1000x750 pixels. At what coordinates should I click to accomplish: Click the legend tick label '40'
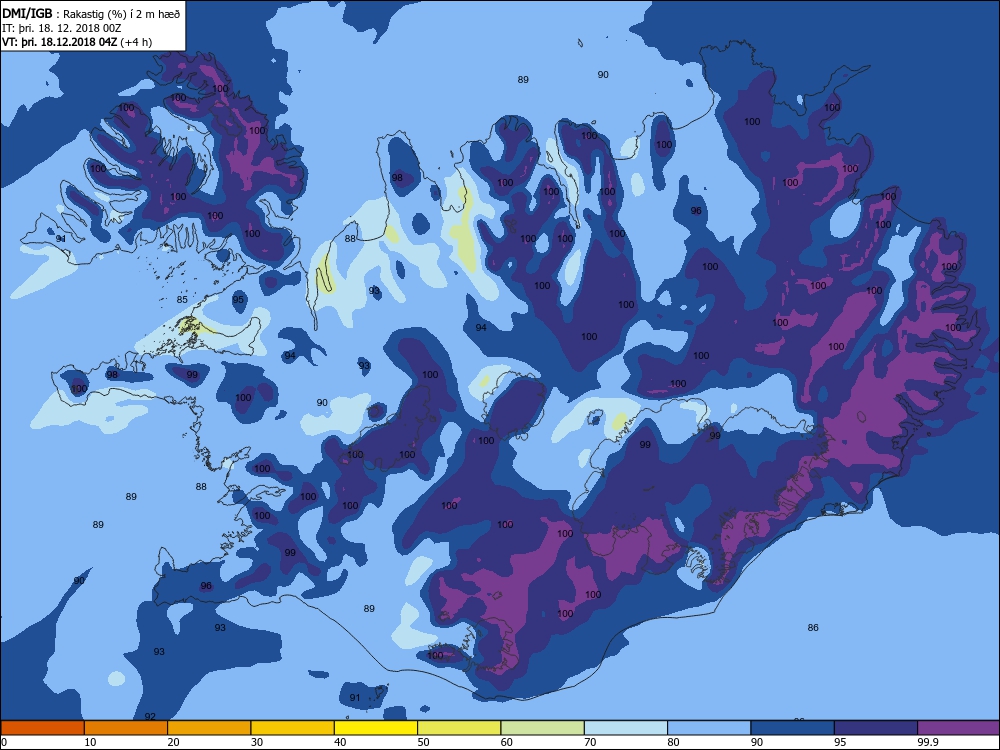tap(341, 742)
